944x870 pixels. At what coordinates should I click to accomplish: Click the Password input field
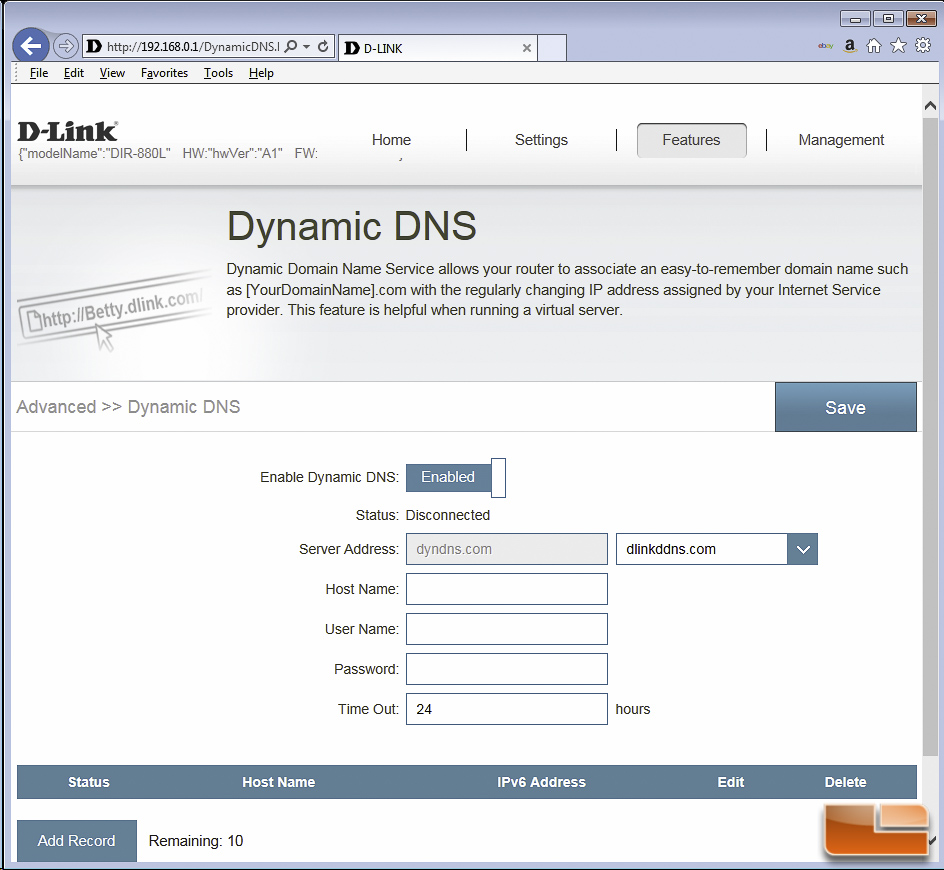coord(507,669)
